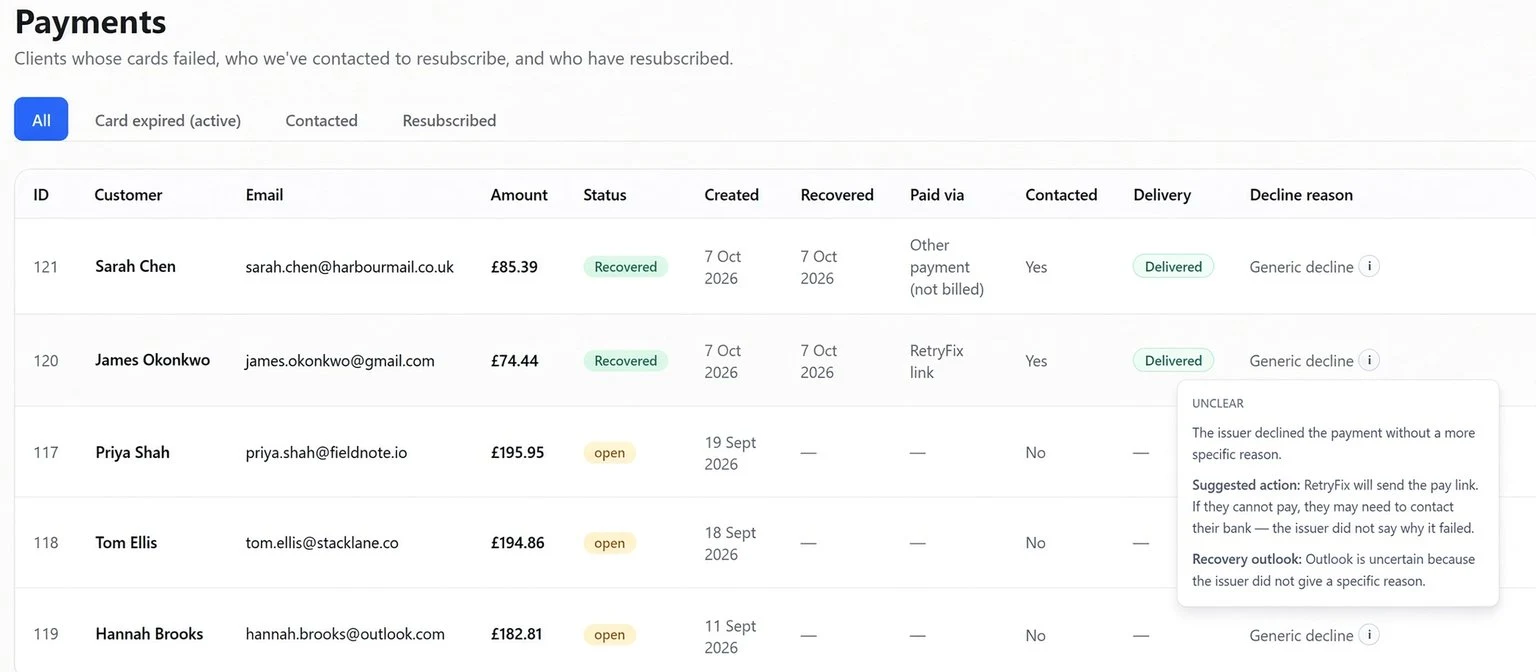Select customer name James Okonkwo

[153, 360]
